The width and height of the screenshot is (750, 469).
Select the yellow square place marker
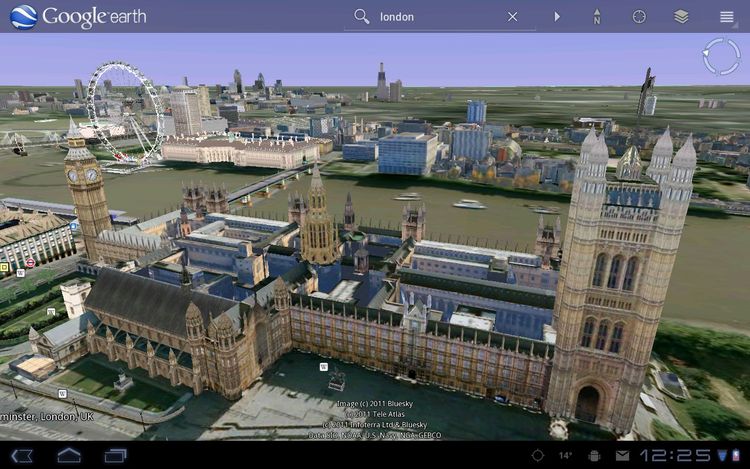(5, 268)
